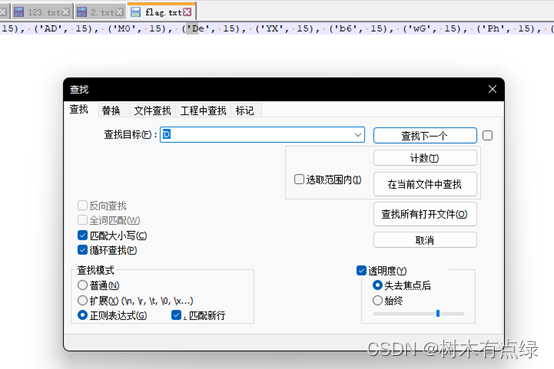Image resolution: width=554 pixels, height=369 pixels.
Task: Click the save icon on 123.txt tab
Action: [x=19, y=12]
